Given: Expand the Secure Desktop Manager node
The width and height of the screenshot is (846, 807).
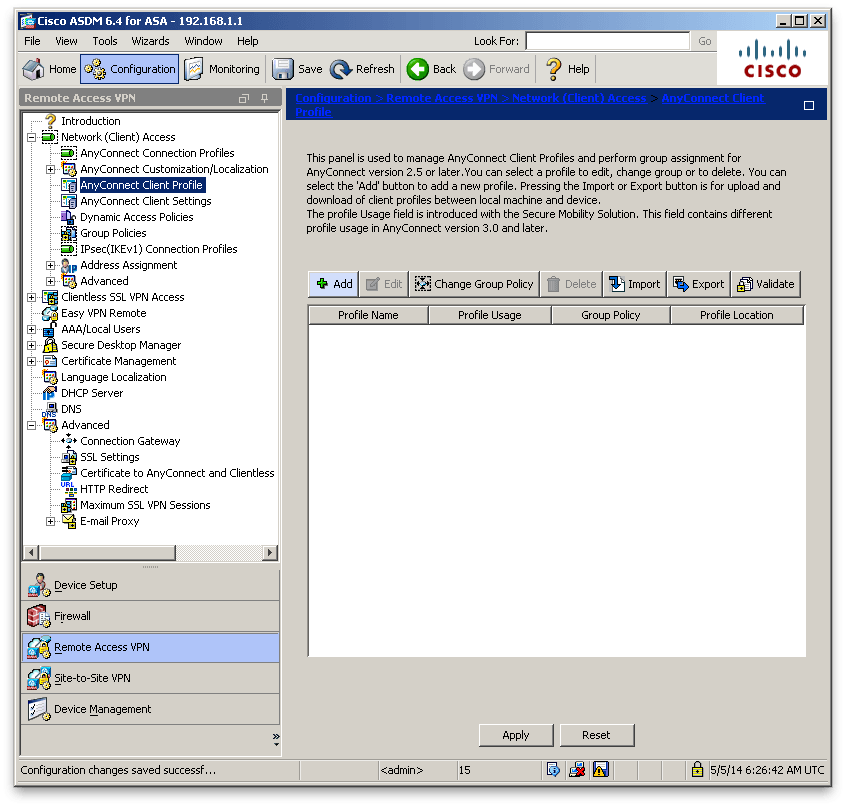Looking at the screenshot, I should click(32, 345).
